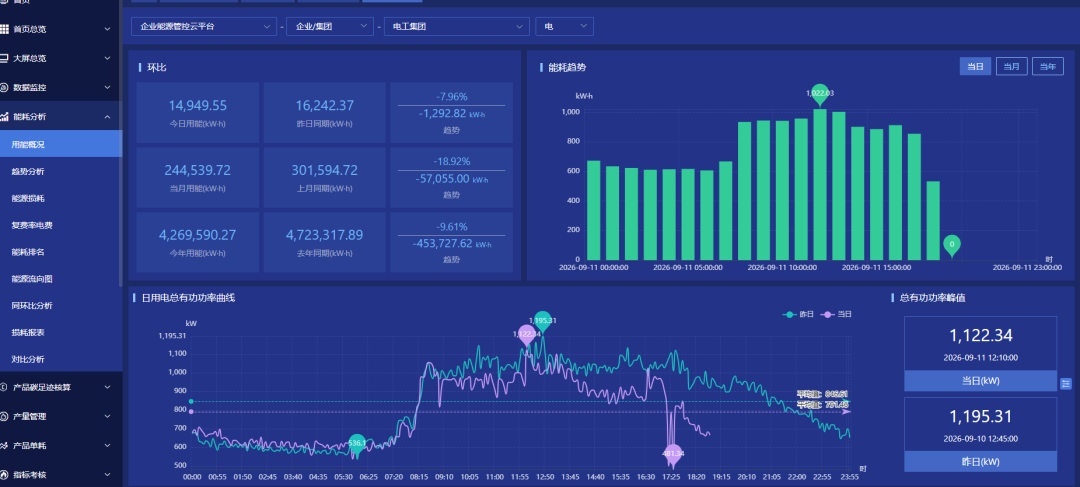Viewport: 1080px width, 487px height.
Task: Click the 2026-09-10 12:45:00 peak timestamp
Action: click(981, 438)
